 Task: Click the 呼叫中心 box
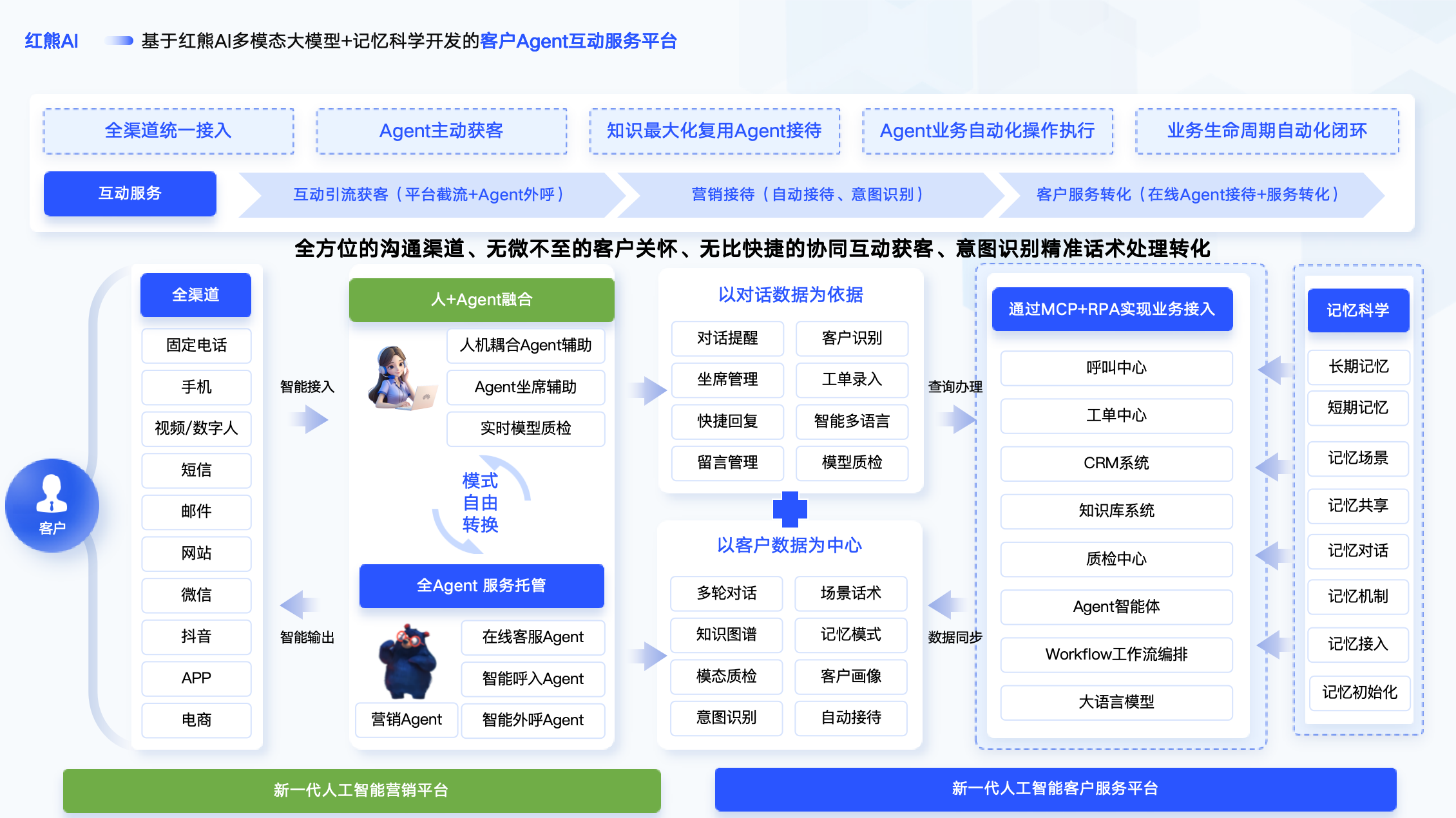(x=1116, y=368)
